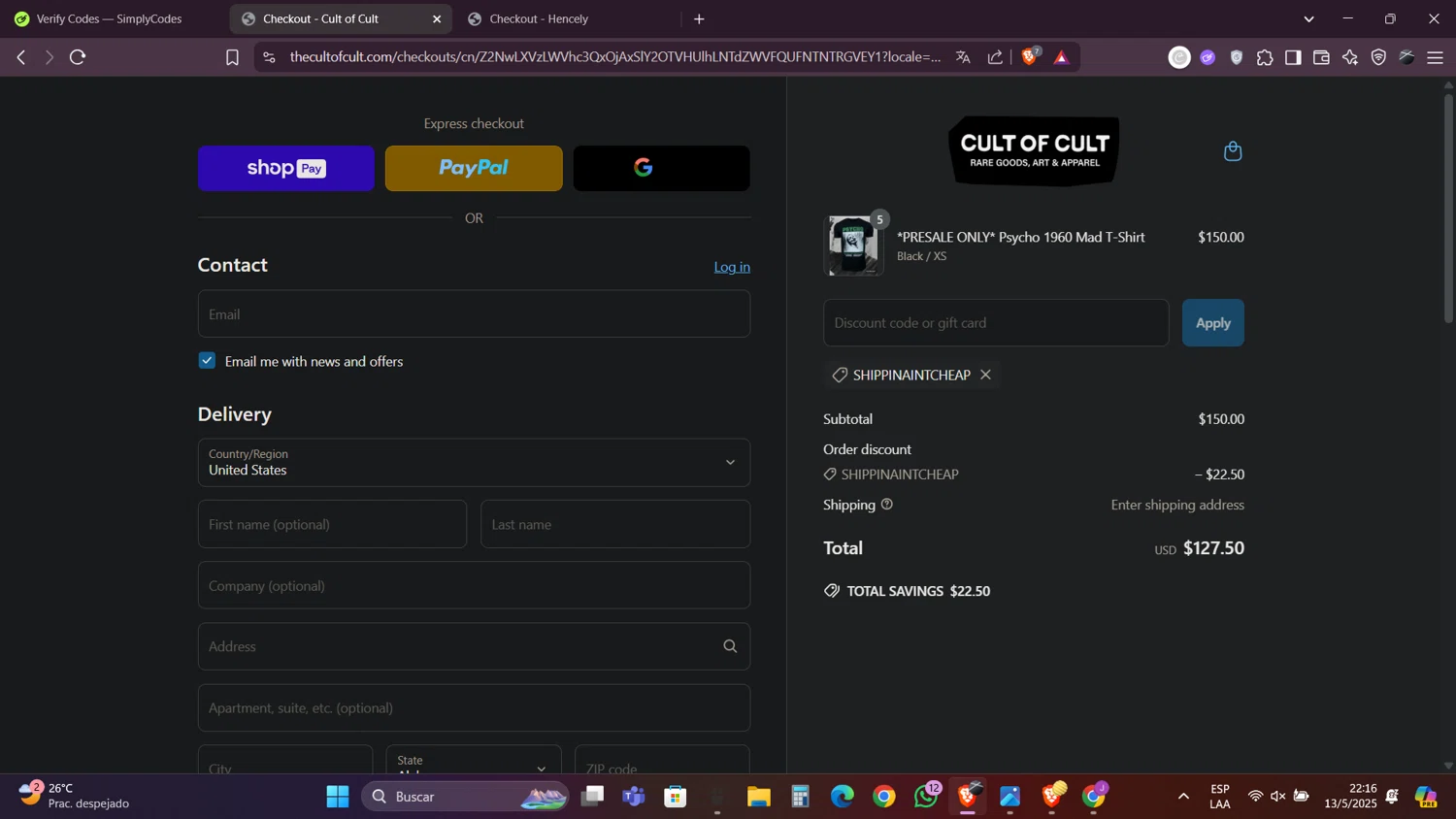1456x819 pixels.
Task: Open Google Chrome from taskbar
Action: click(884, 797)
